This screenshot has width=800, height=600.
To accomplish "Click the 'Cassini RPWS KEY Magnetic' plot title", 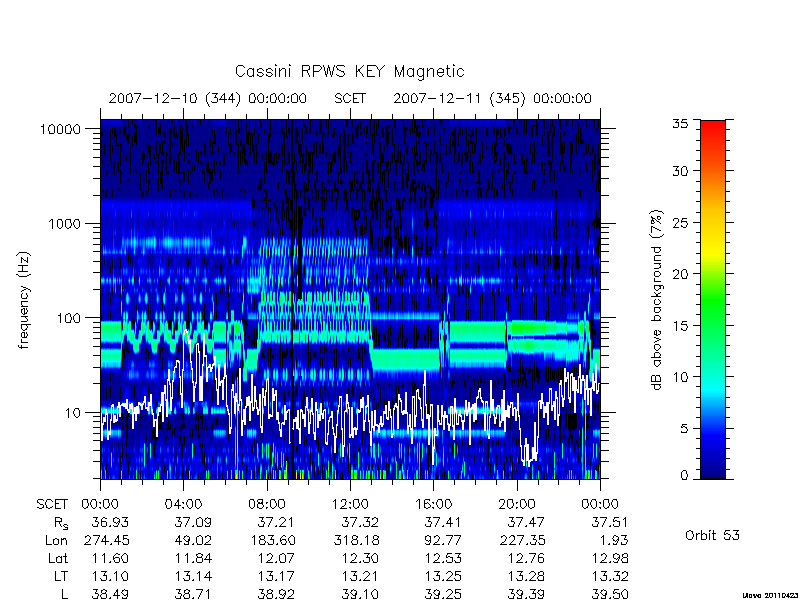I will point(349,72).
